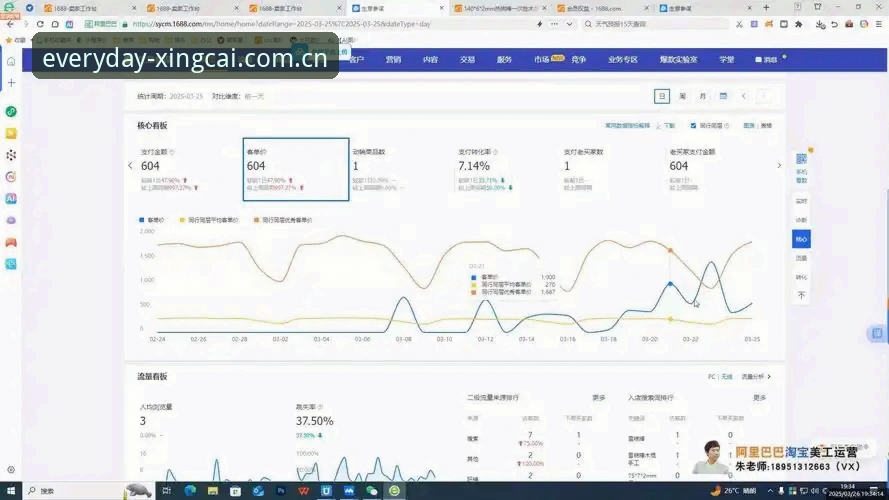Expand the system tray hidden icons chevron

769,491
